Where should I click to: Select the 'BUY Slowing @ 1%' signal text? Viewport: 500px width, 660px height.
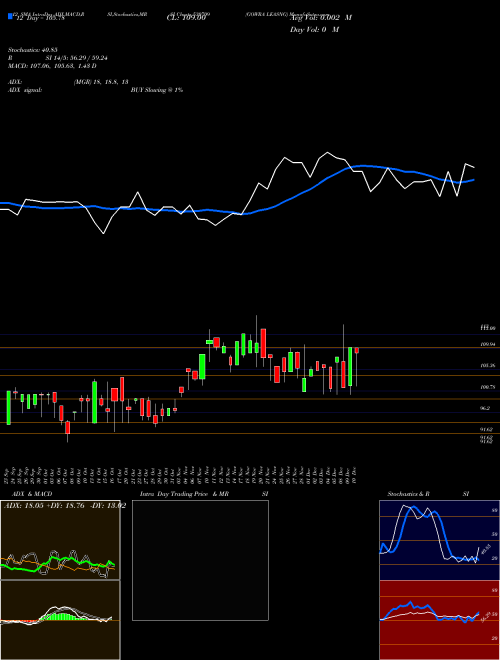[x=157, y=90]
